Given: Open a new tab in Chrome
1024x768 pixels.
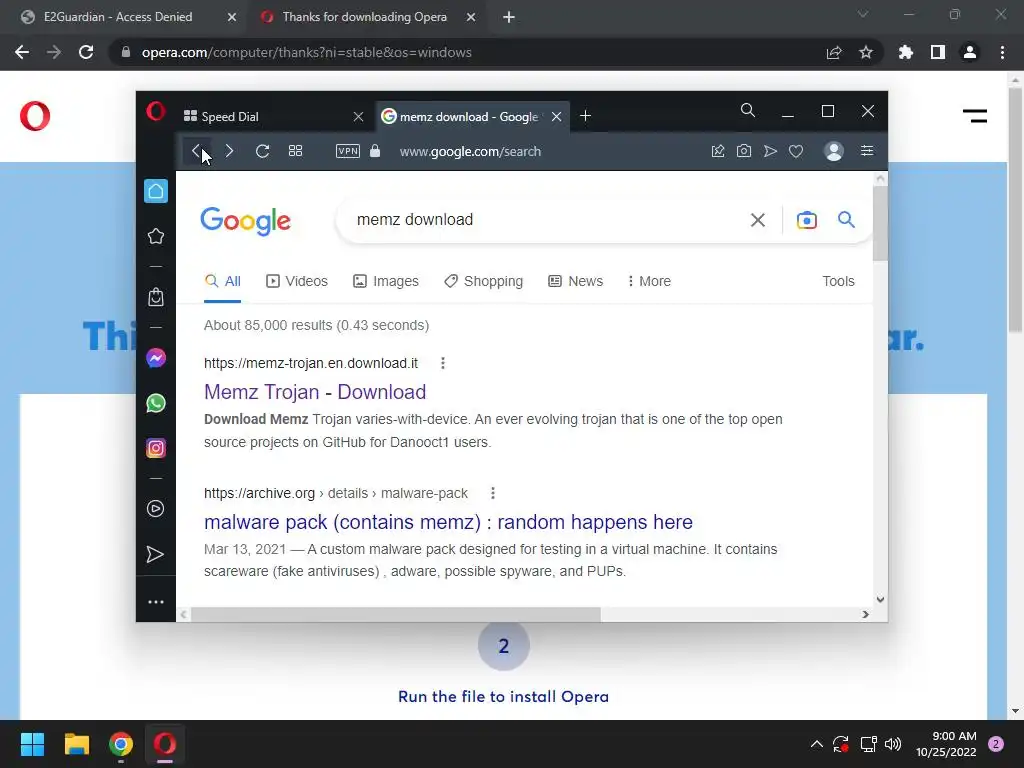Looking at the screenshot, I should pos(509,17).
